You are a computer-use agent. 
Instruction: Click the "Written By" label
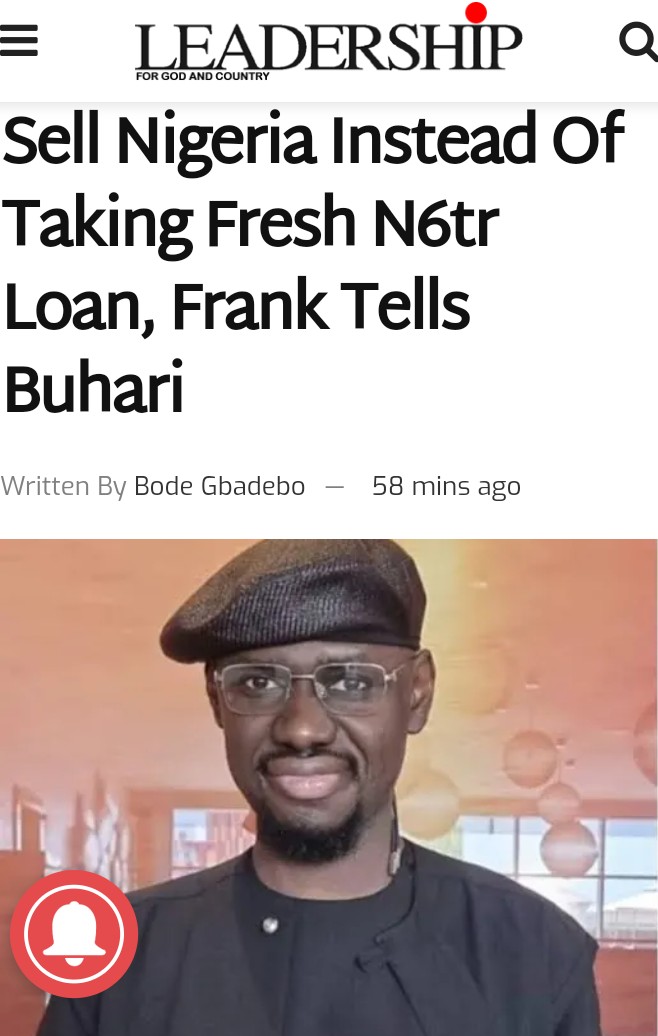[x=63, y=486]
